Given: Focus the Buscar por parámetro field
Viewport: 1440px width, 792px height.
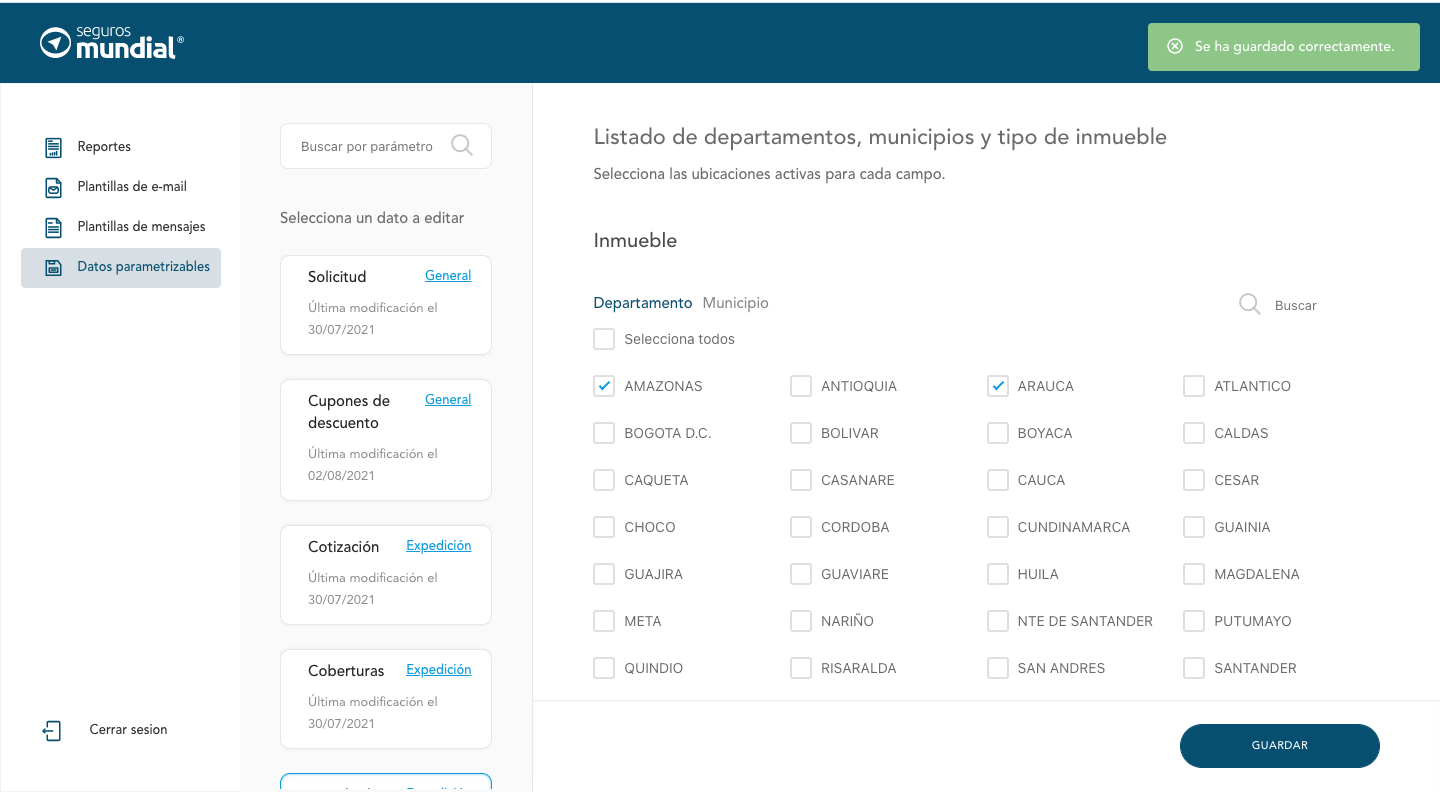Looking at the screenshot, I should pyautogui.click(x=386, y=146).
